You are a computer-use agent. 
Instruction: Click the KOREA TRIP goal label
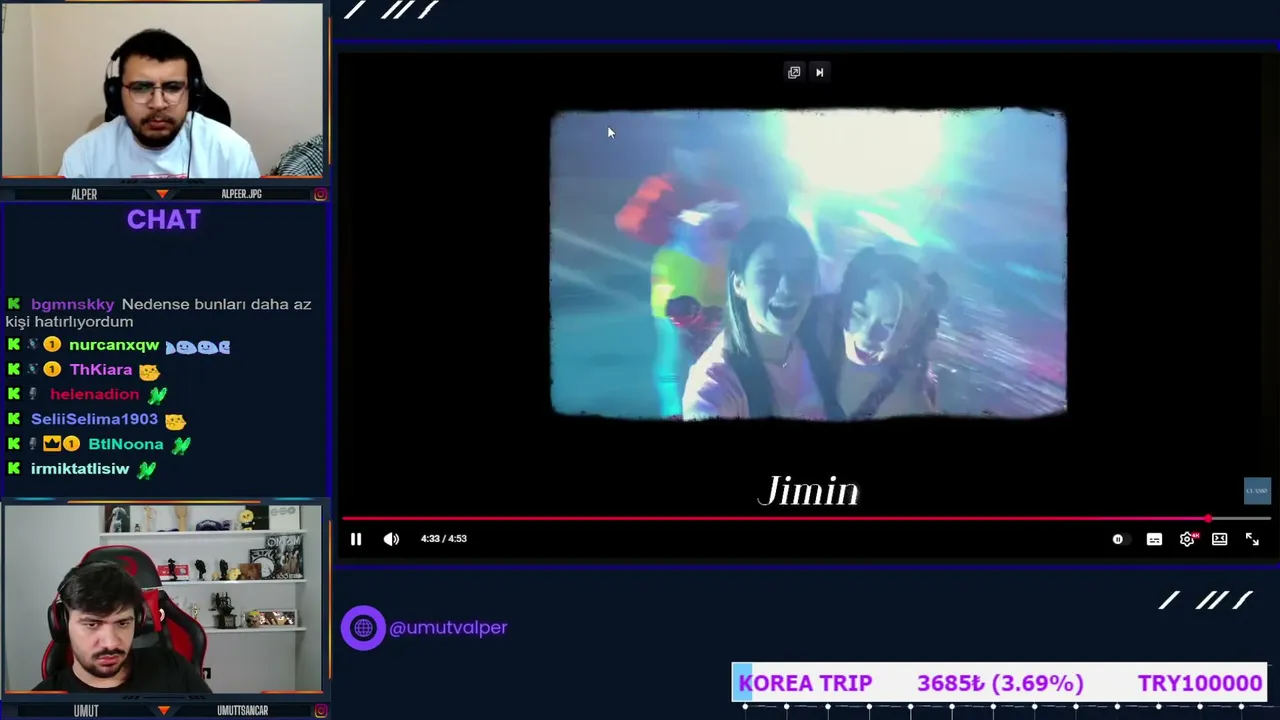[805, 683]
